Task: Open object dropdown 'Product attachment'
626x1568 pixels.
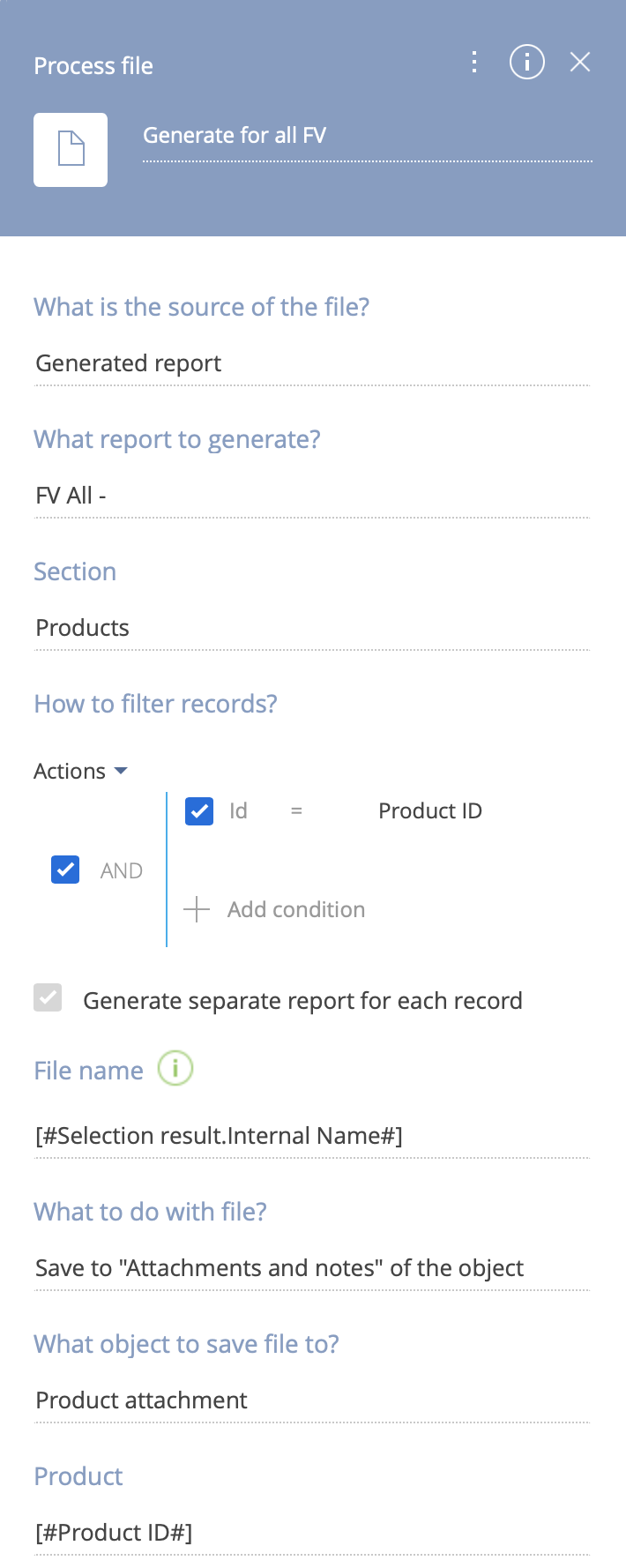Action: click(312, 1400)
